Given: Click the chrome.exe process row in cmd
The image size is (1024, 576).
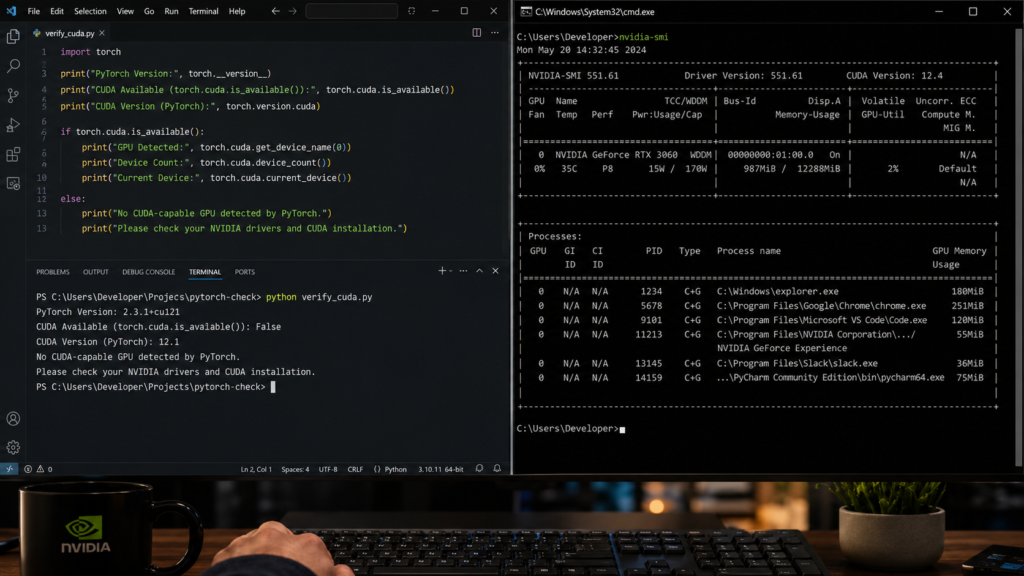Looking at the screenshot, I should (758, 306).
